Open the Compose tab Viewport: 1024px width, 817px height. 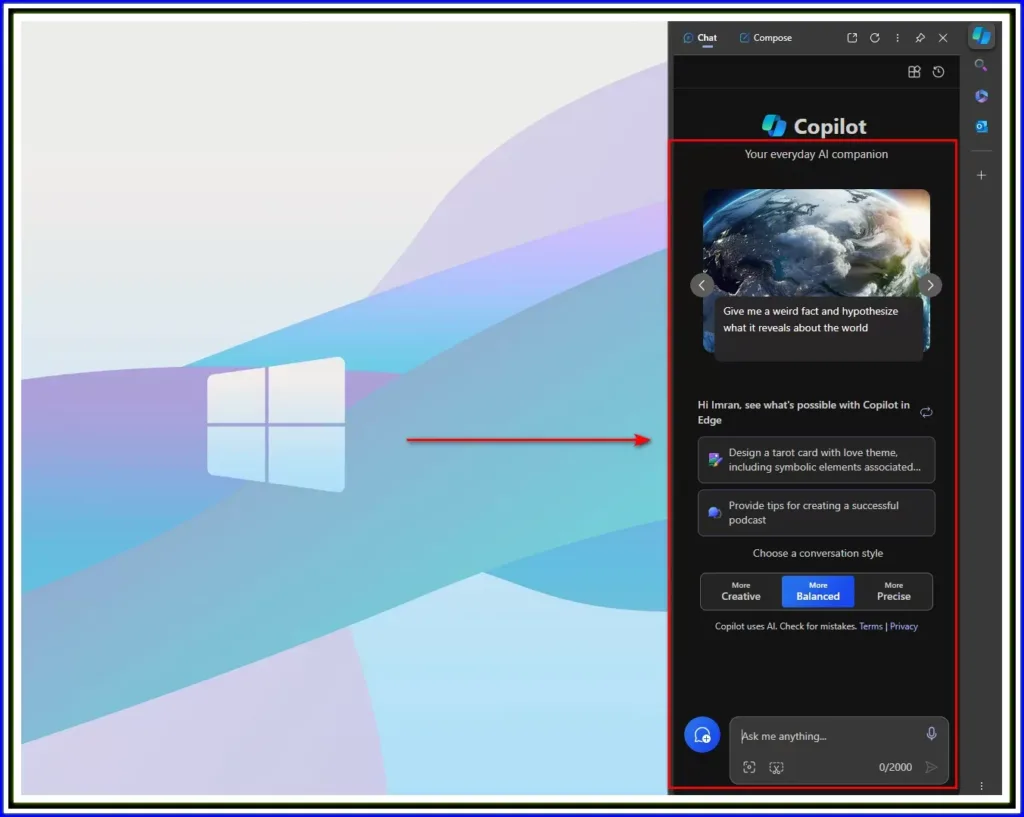click(765, 38)
